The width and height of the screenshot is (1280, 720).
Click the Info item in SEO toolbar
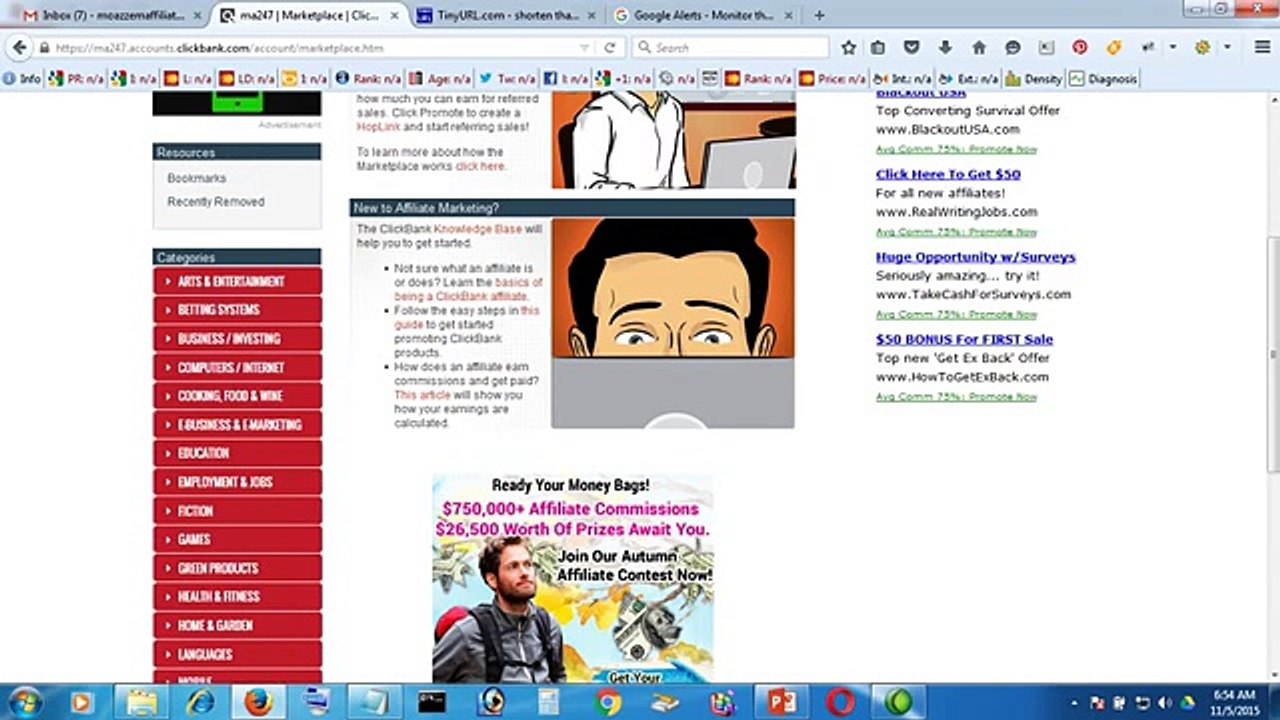[x=23, y=78]
